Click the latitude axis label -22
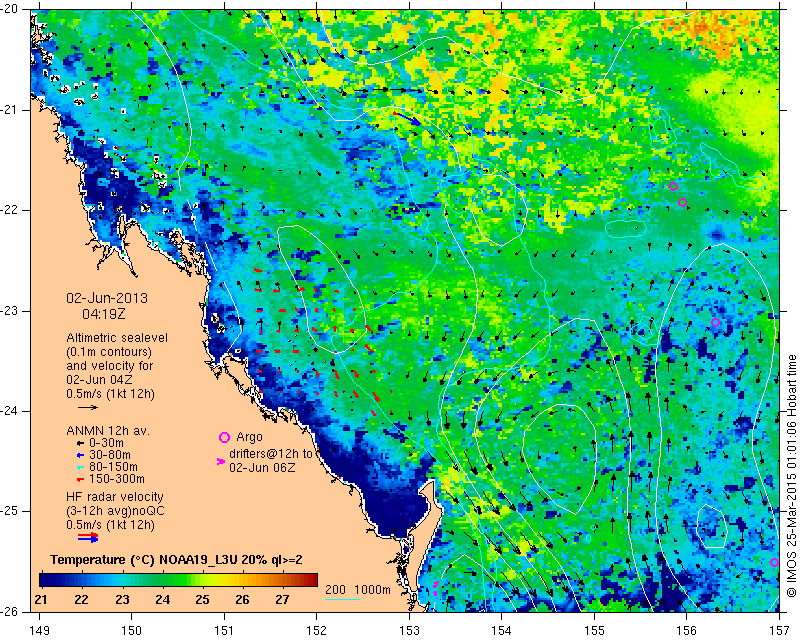Viewport: 800px width, 640px height. click(x=10, y=210)
